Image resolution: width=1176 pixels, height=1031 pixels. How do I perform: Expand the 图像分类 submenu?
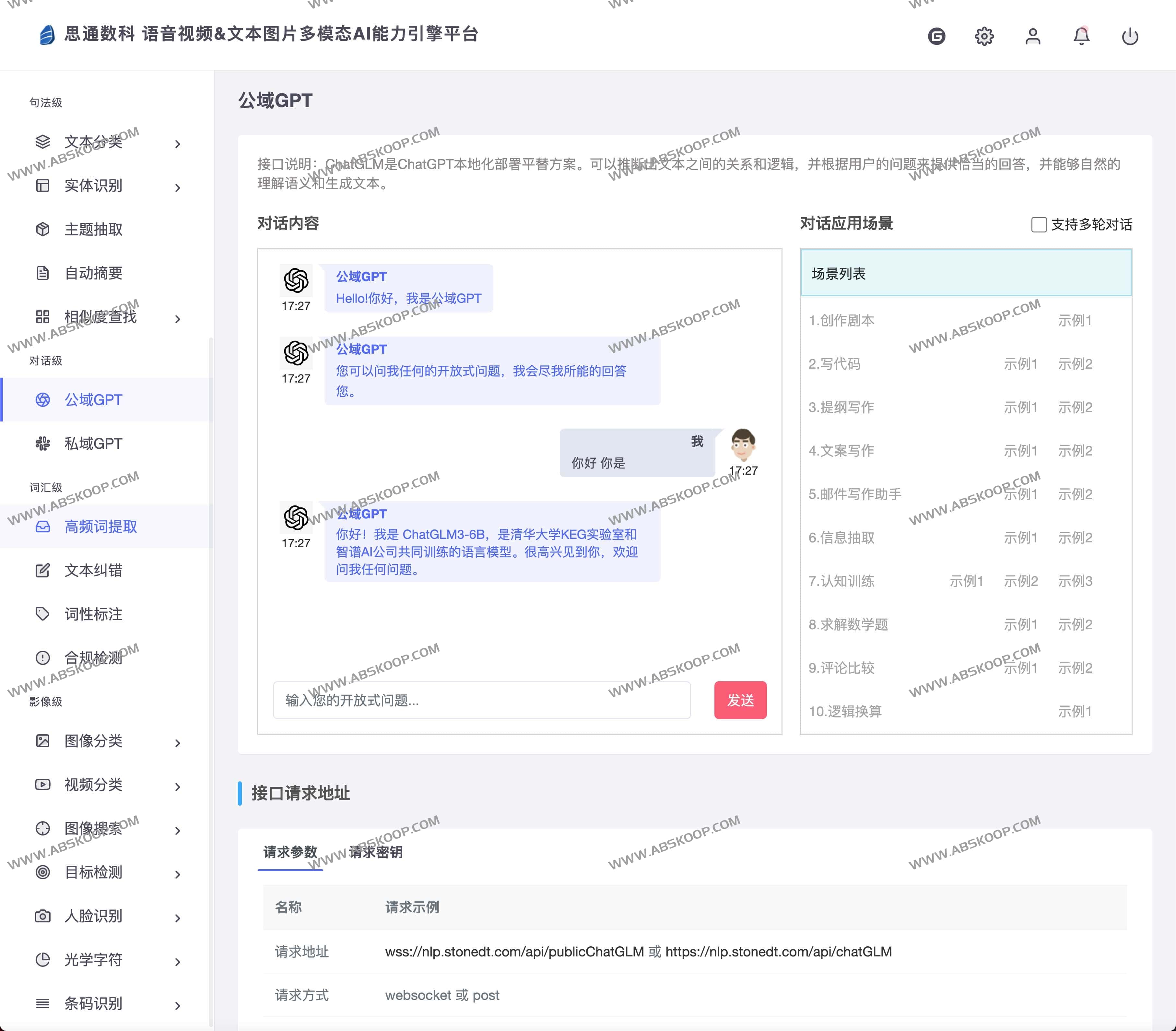(x=94, y=741)
